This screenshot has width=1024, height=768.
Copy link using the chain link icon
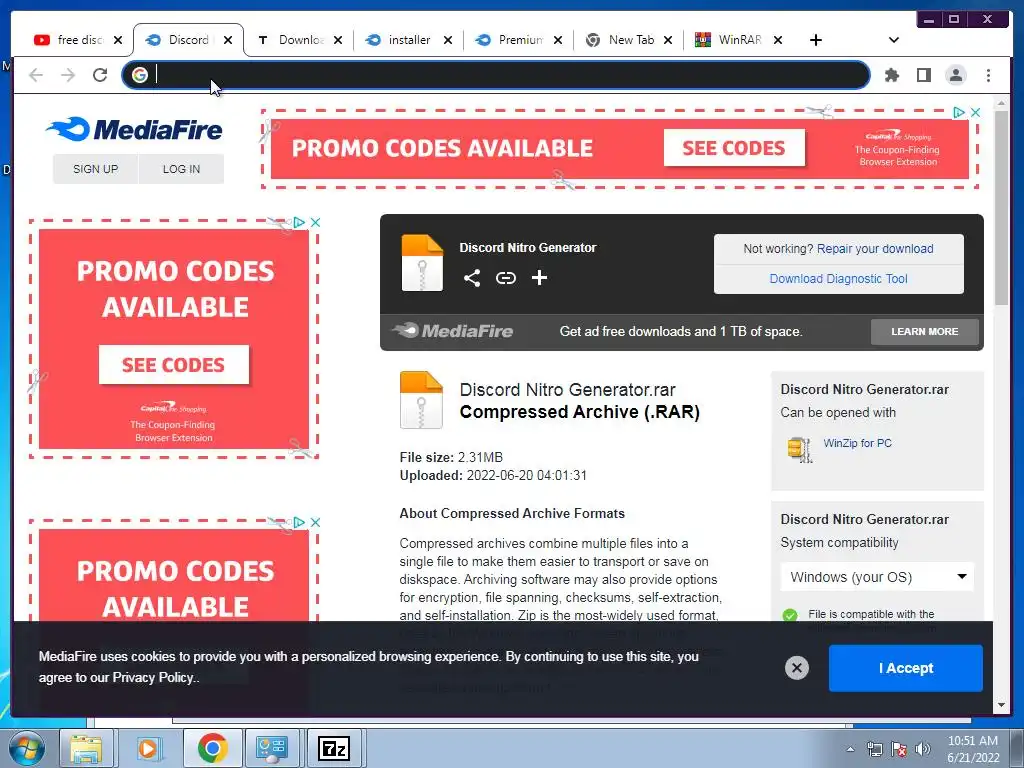coord(505,278)
